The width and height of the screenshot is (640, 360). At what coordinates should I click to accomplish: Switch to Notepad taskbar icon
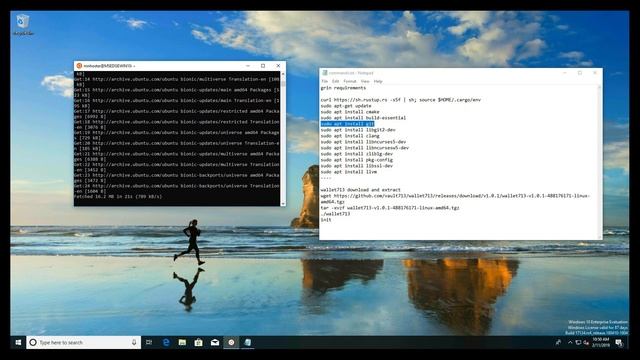tap(248, 342)
